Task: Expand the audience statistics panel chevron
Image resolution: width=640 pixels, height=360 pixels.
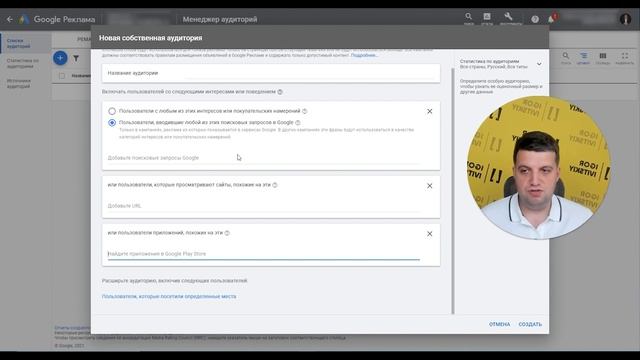Action: pos(539,64)
